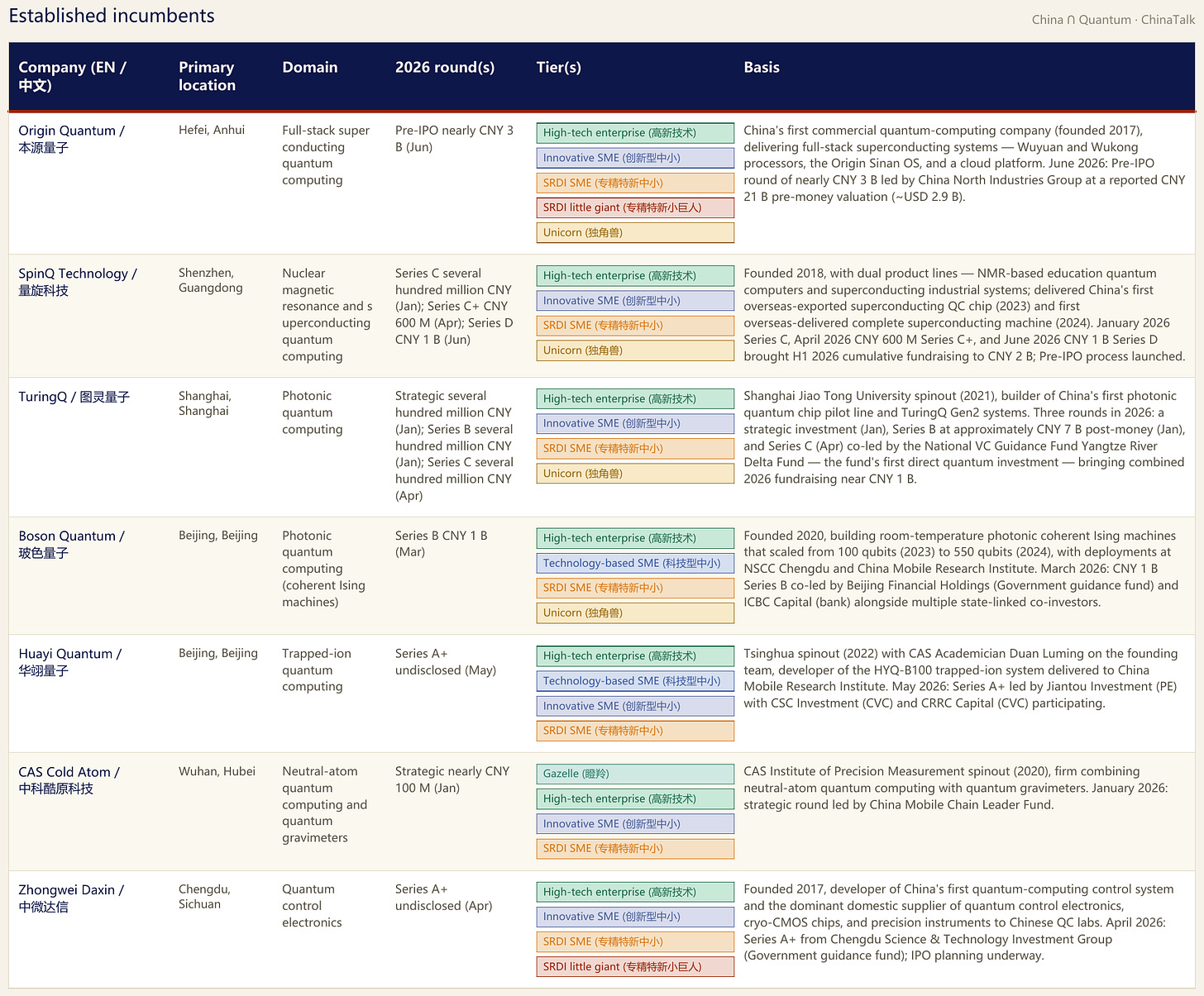Select the basis text starting "China's first commercial quantum-computing company"
The height and width of the screenshot is (996, 1204).
(964, 164)
